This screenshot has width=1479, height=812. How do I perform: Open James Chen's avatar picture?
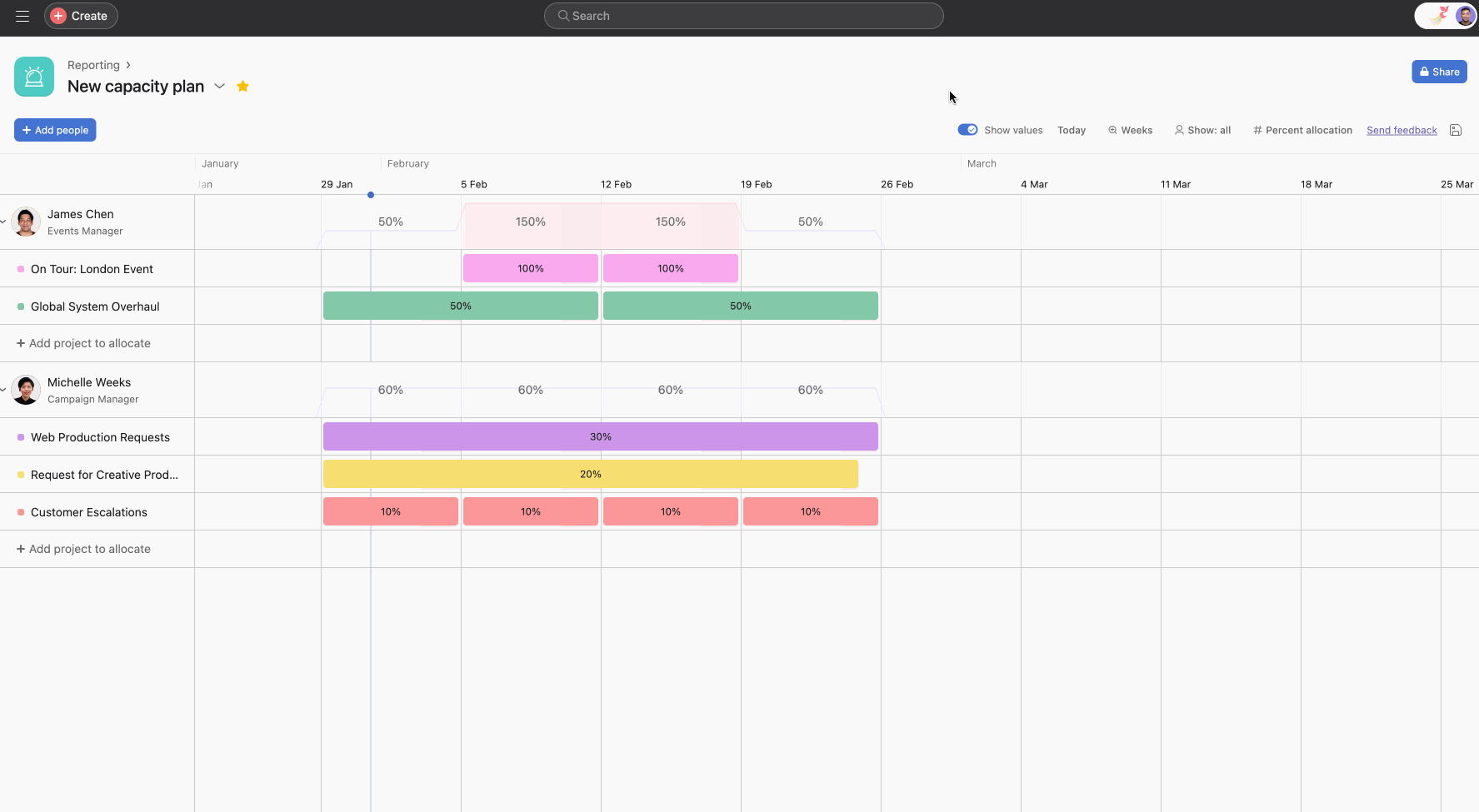pos(25,222)
